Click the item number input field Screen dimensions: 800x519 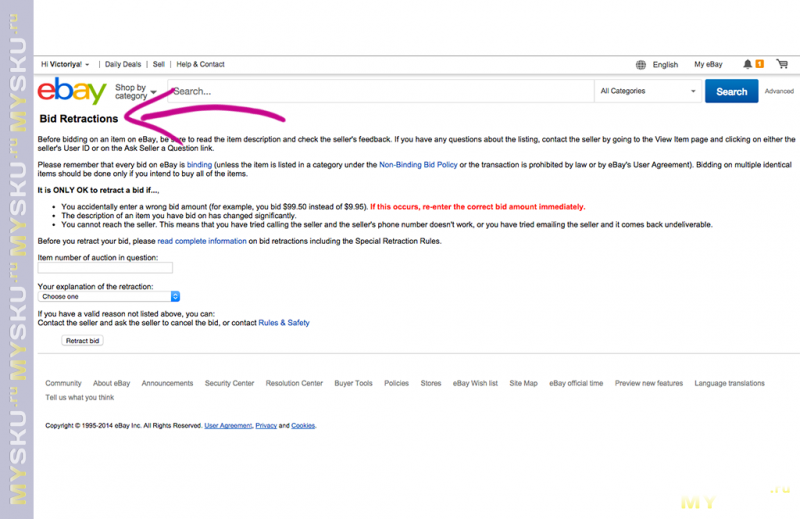click(x=105, y=268)
